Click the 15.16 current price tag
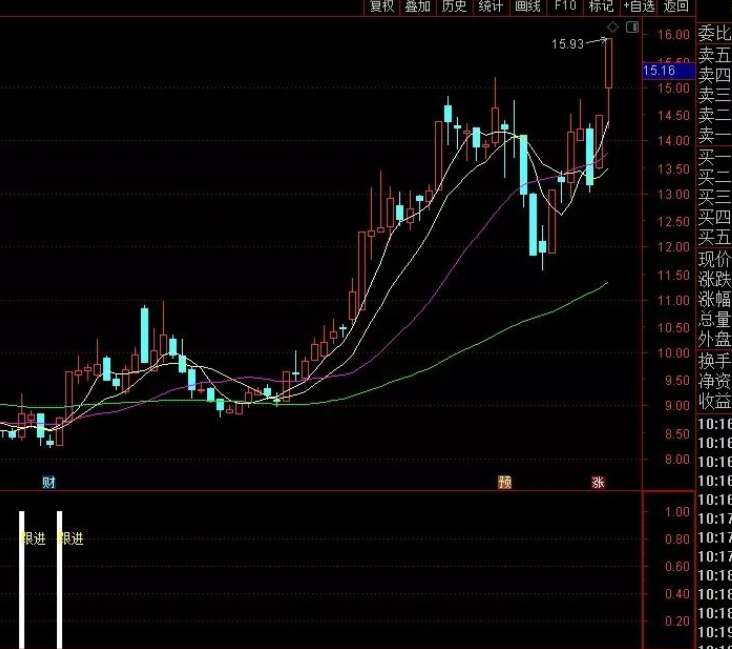 669,71
